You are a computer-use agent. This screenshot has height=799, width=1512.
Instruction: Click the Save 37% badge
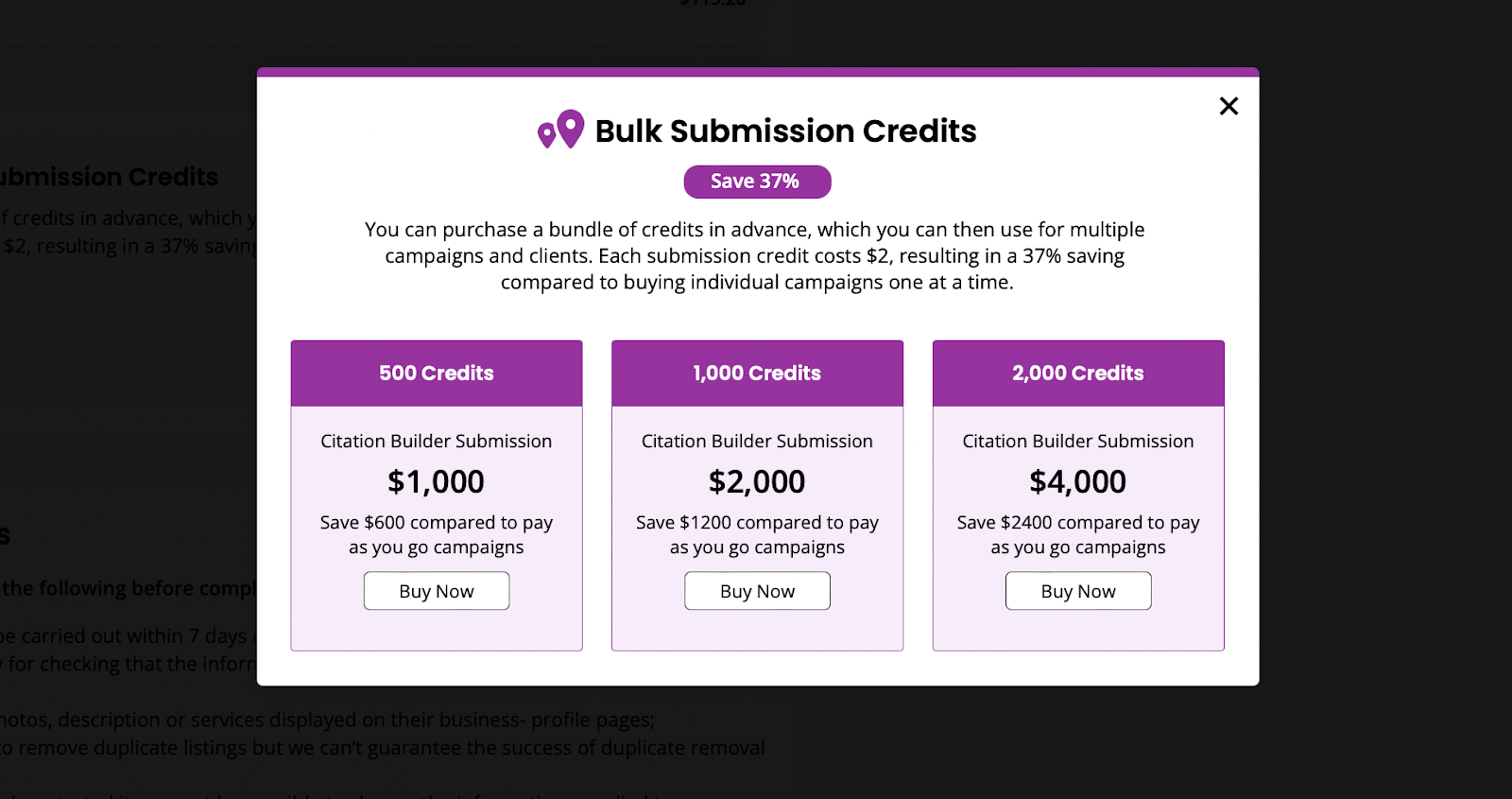point(757,182)
